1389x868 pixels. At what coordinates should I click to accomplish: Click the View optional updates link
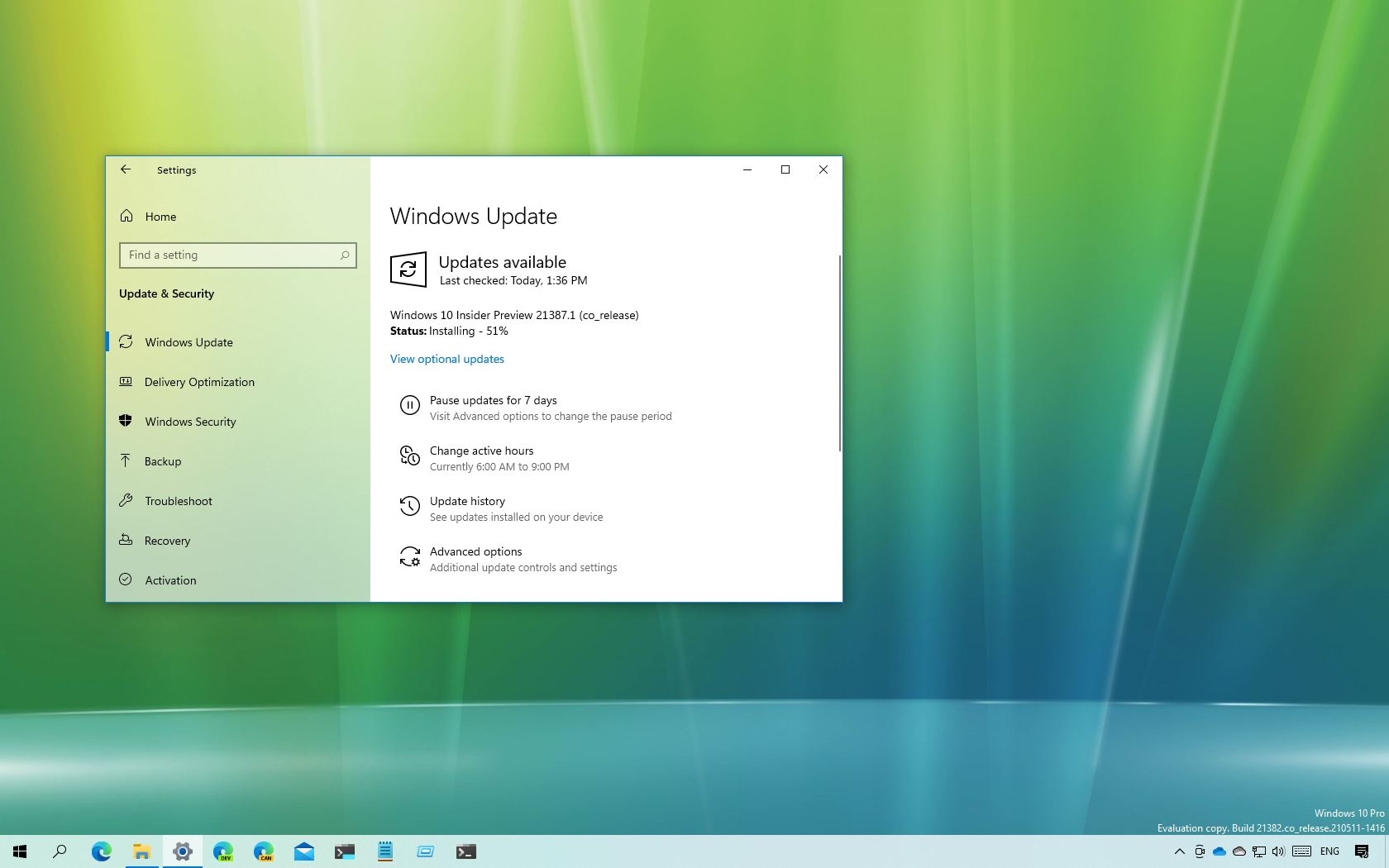[446, 359]
